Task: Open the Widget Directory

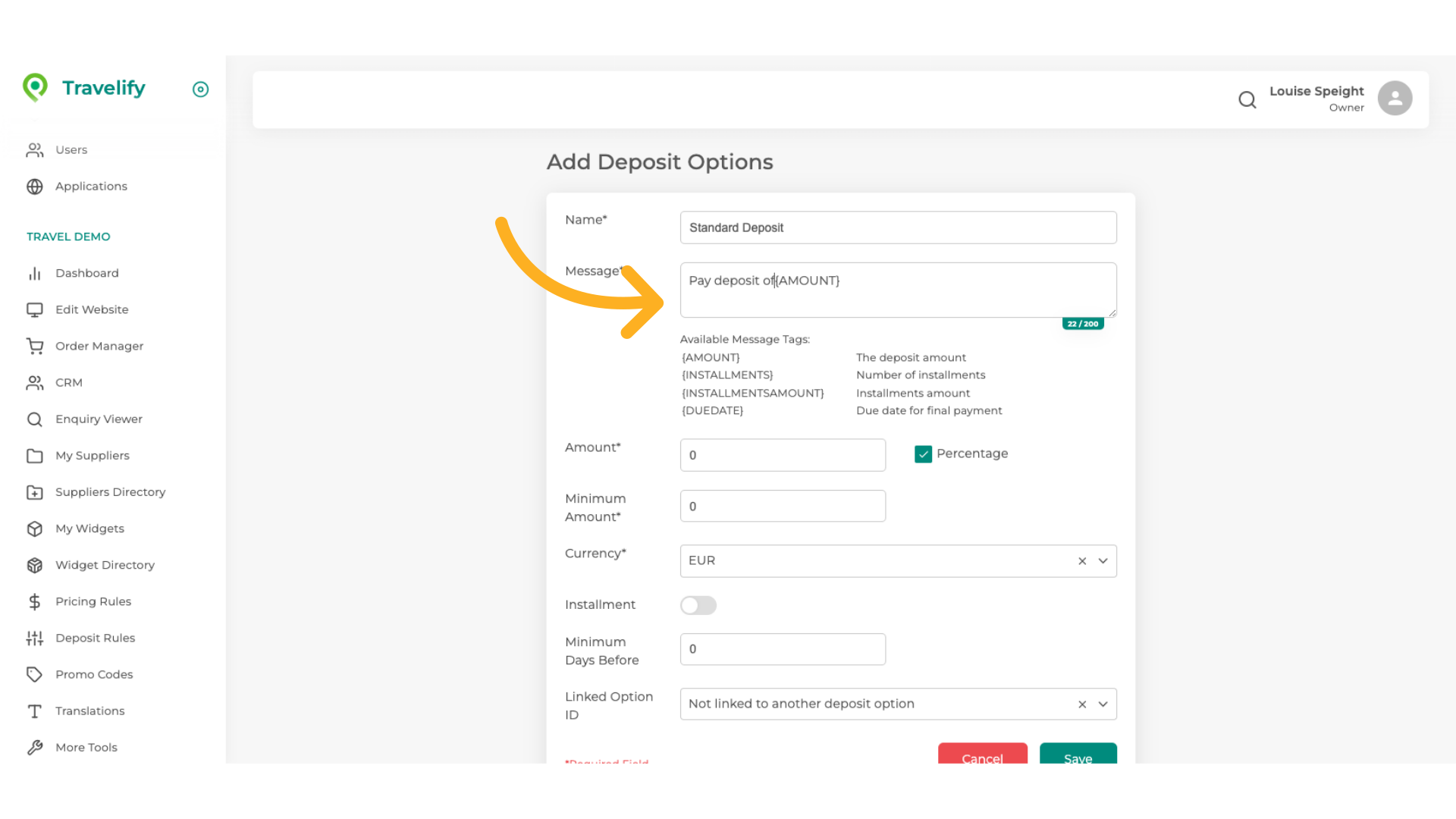Action: 105,565
